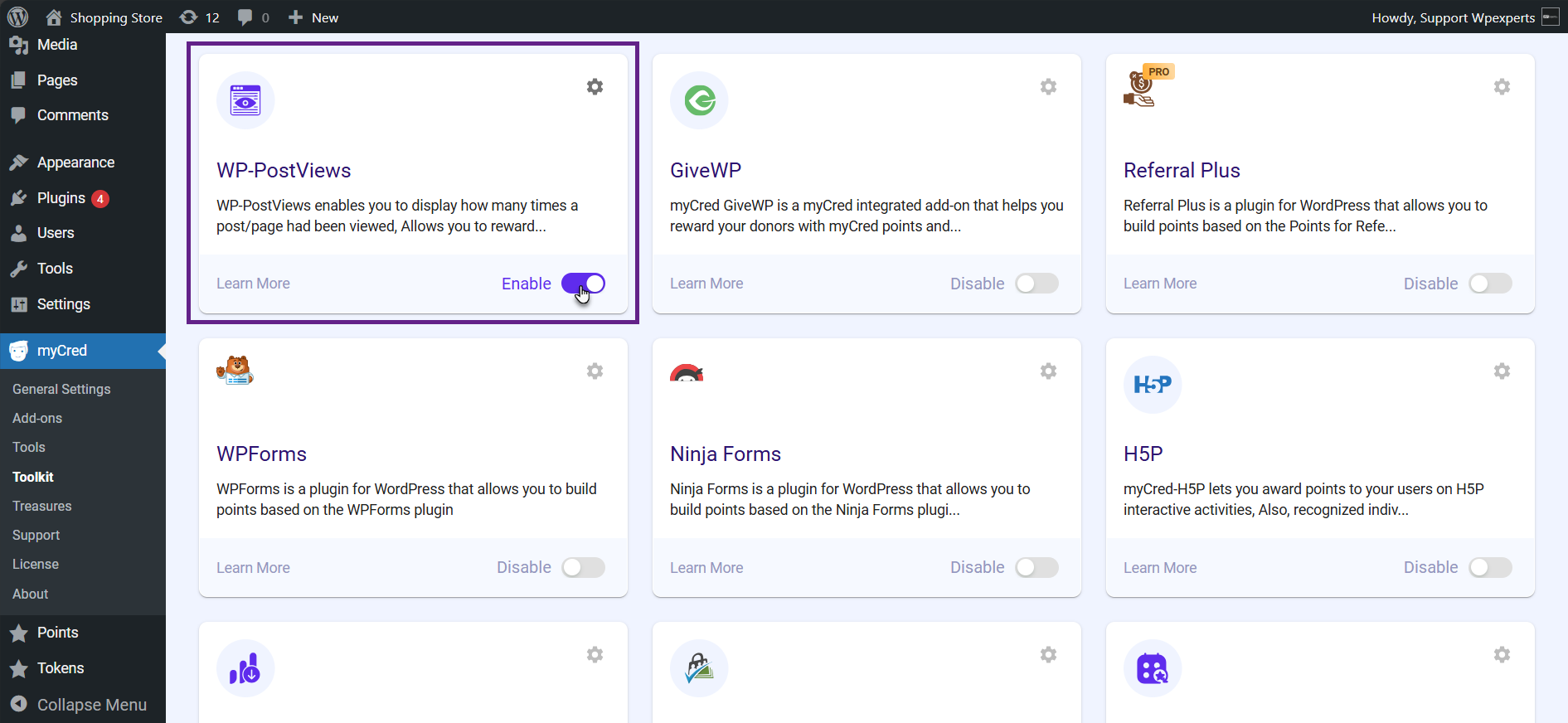The height and width of the screenshot is (723, 1568).
Task: Open the Plugins menu item
Action: (61, 198)
